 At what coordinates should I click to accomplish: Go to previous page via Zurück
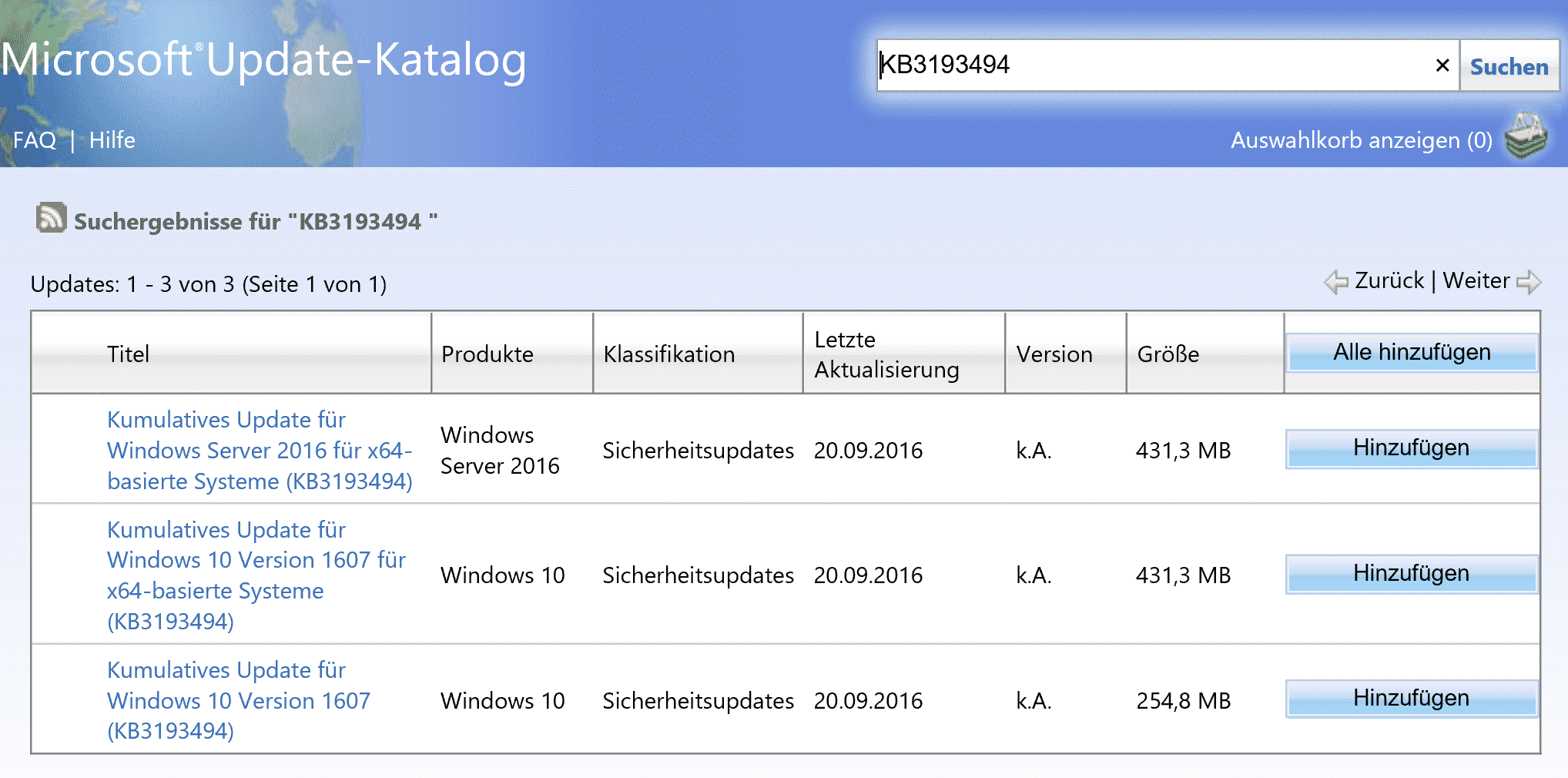[x=1389, y=280]
